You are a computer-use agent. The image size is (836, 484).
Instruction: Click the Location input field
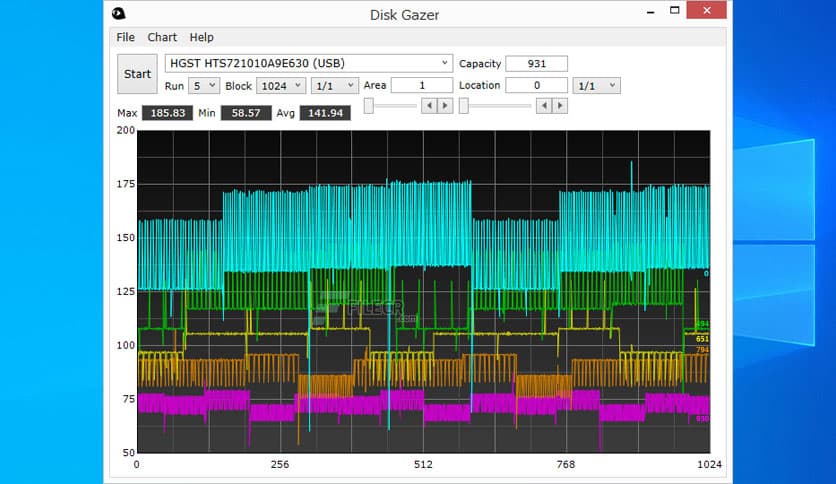536,85
